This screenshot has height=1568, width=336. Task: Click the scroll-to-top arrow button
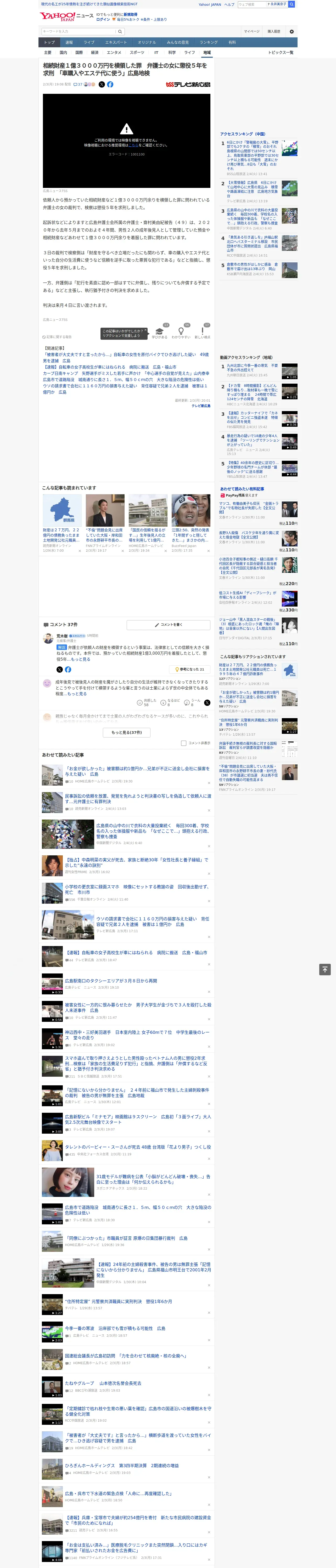tap(325, 969)
